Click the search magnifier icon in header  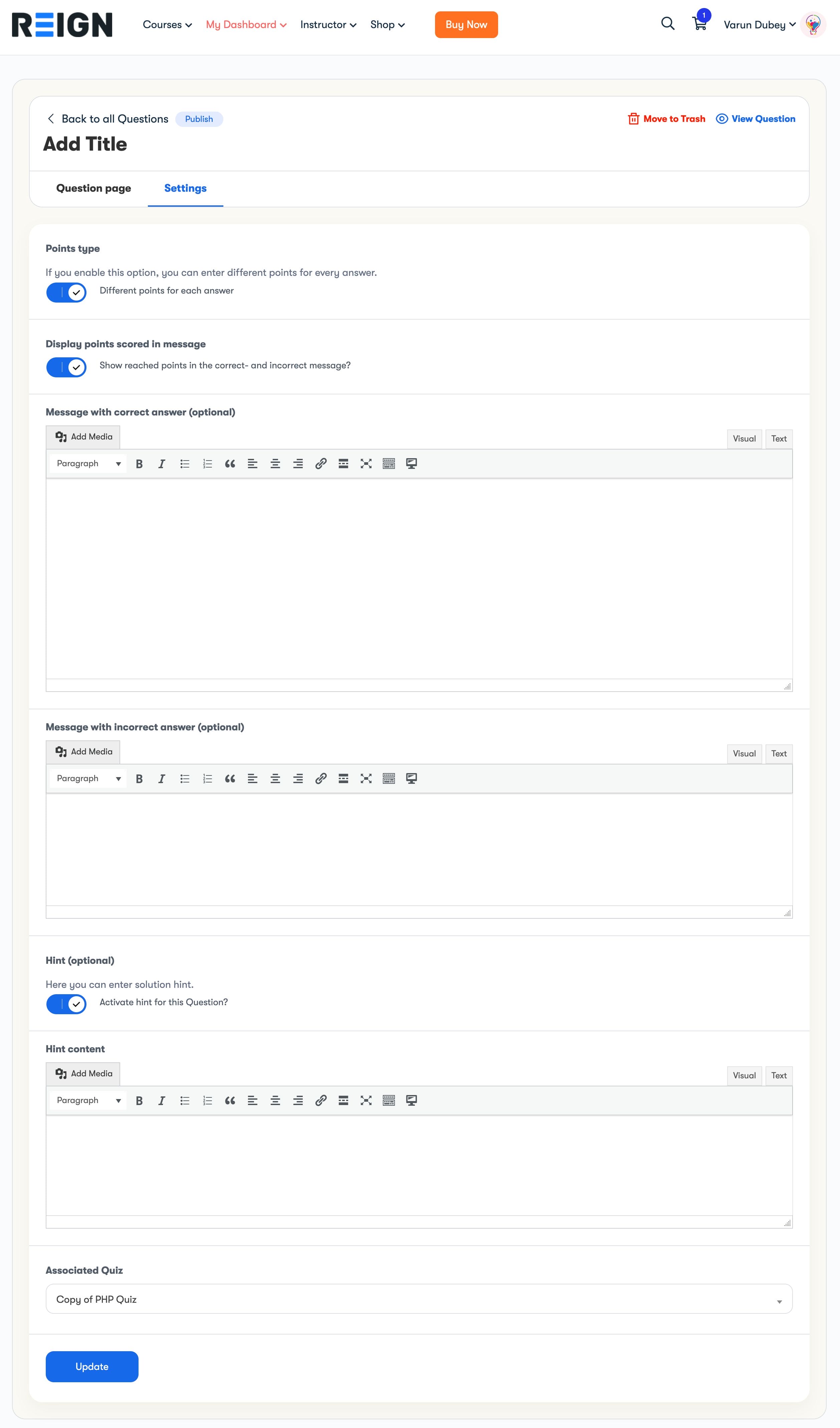pyautogui.click(x=668, y=24)
